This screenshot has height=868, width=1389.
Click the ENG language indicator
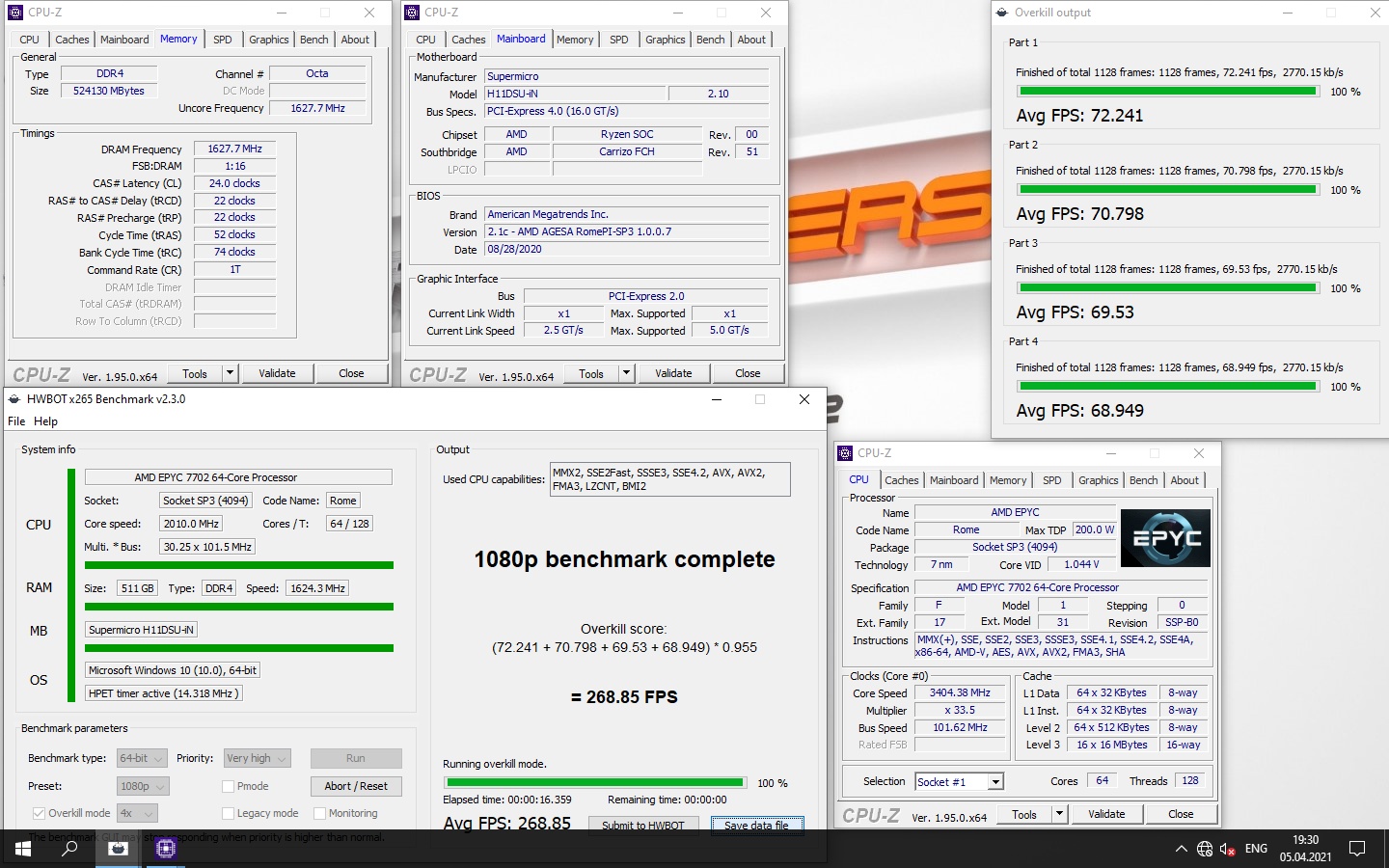tap(1256, 849)
